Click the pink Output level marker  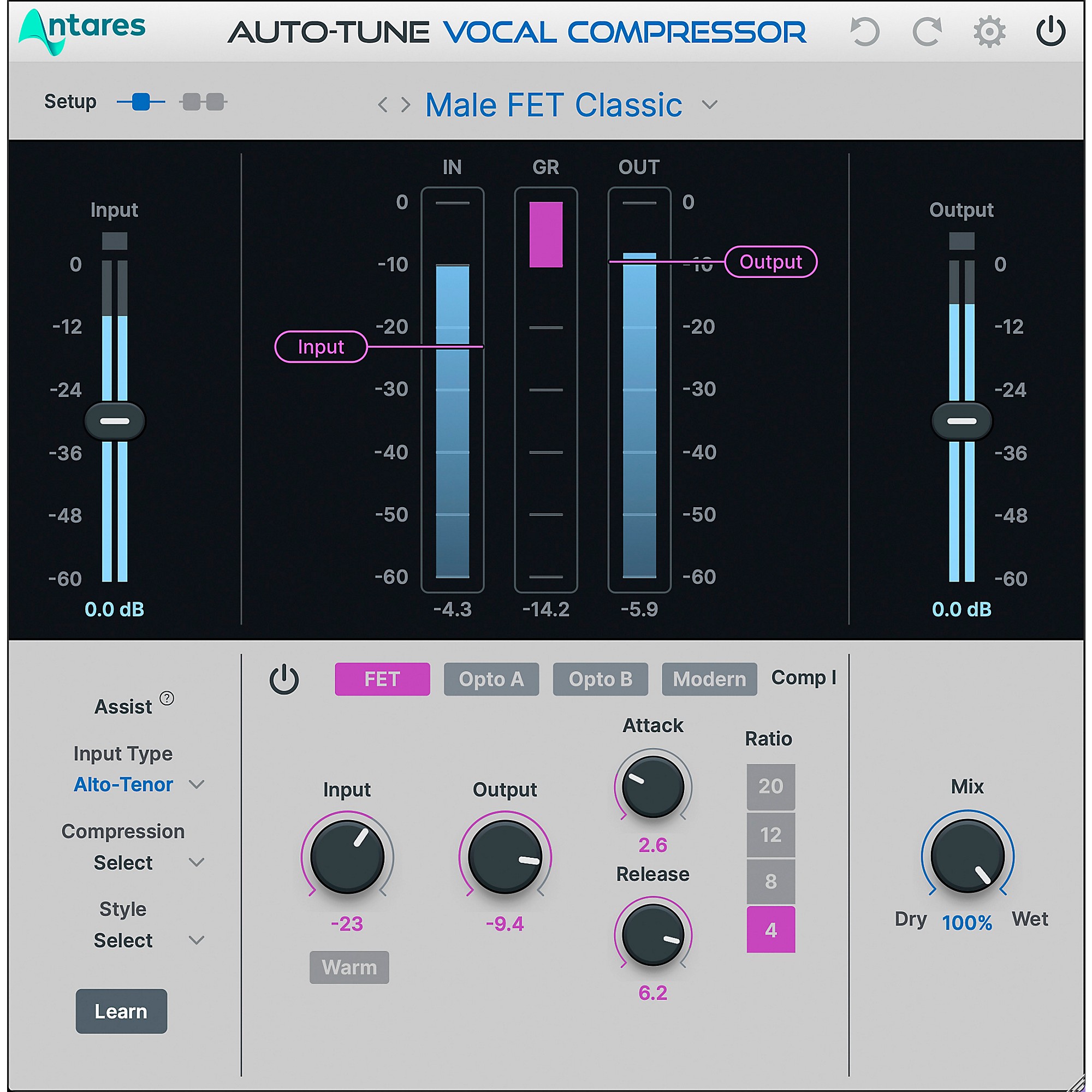771,262
